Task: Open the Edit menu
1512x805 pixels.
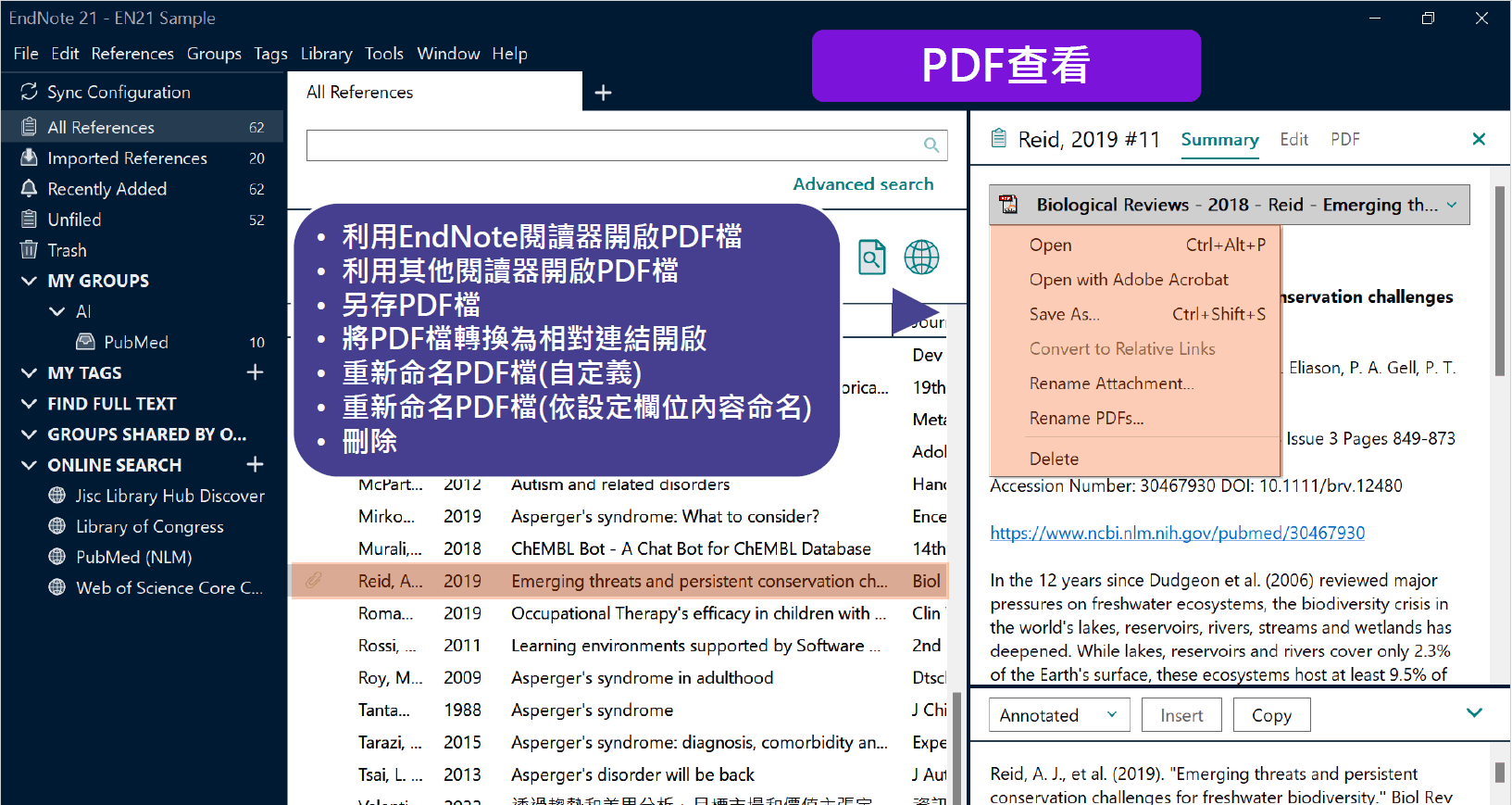Action: (65, 54)
